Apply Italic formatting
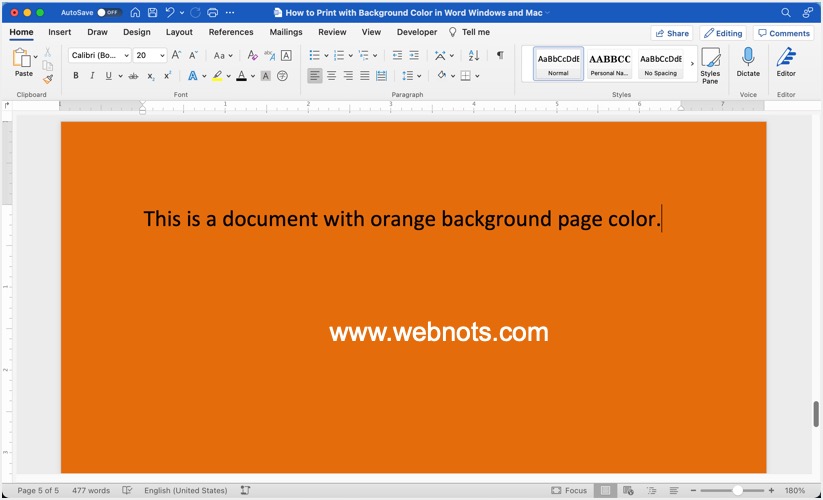The height and width of the screenshot is (500, 823). 92,76
